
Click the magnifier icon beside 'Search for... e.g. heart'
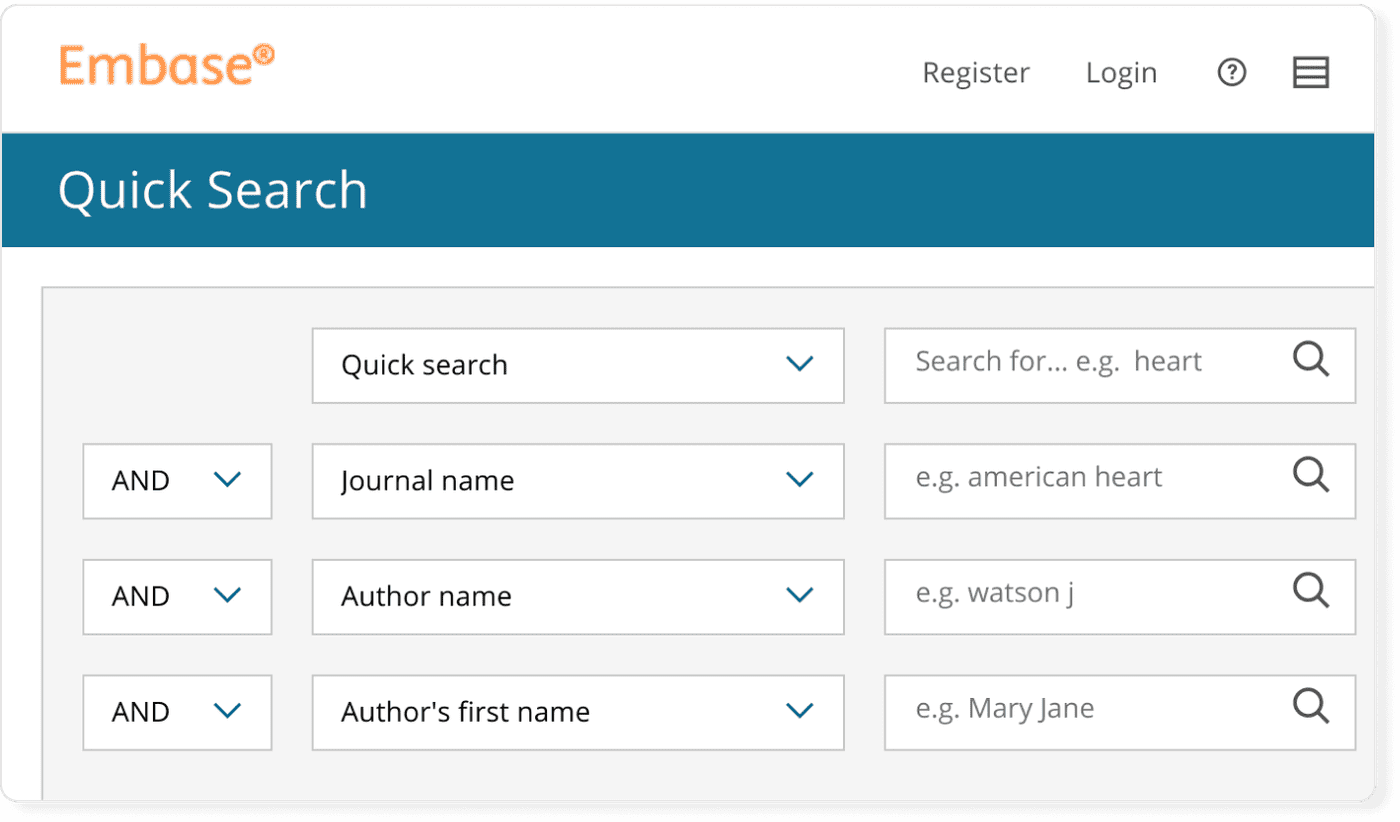pos(1311,360)
